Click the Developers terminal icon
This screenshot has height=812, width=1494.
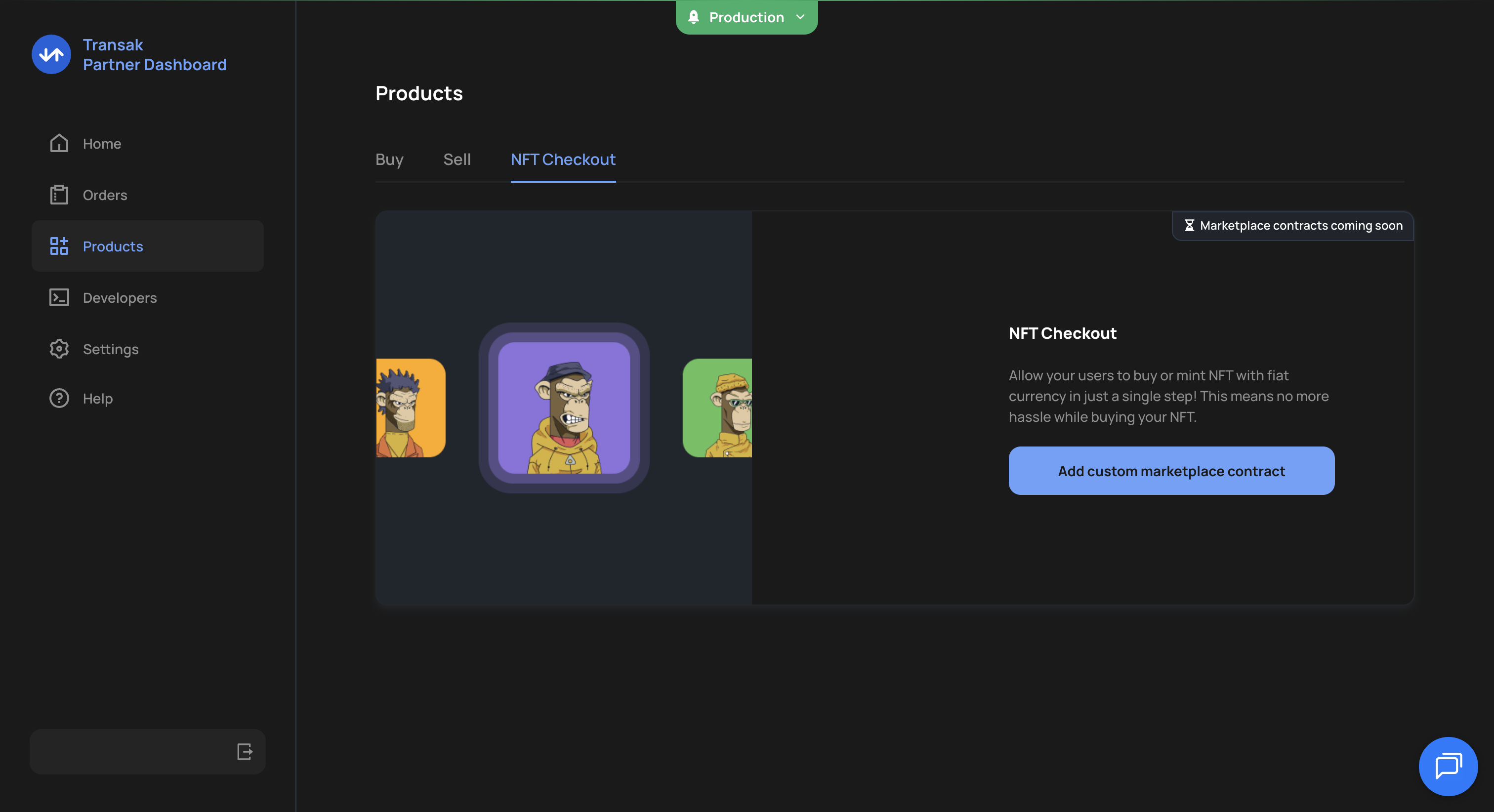click(x=59, y=297)
